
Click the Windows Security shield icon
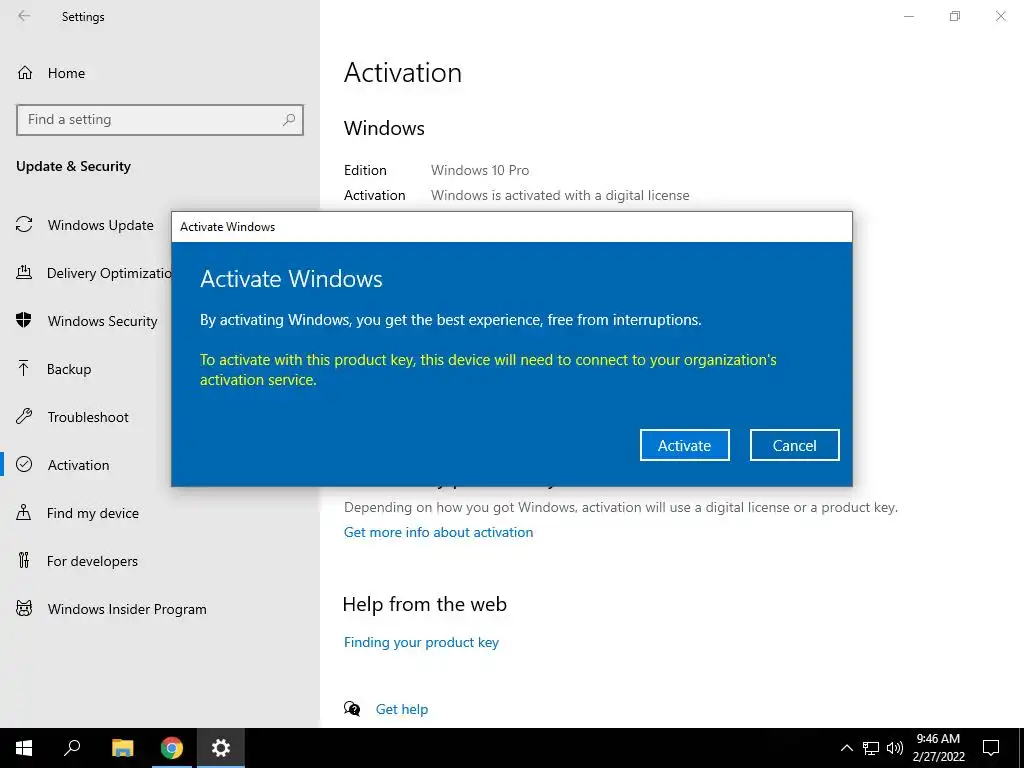(24, 320)
